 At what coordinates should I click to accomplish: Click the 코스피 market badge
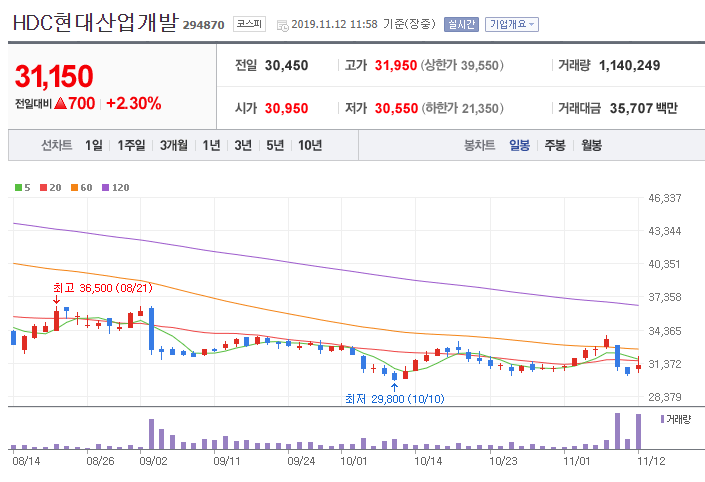click(250, 24)
